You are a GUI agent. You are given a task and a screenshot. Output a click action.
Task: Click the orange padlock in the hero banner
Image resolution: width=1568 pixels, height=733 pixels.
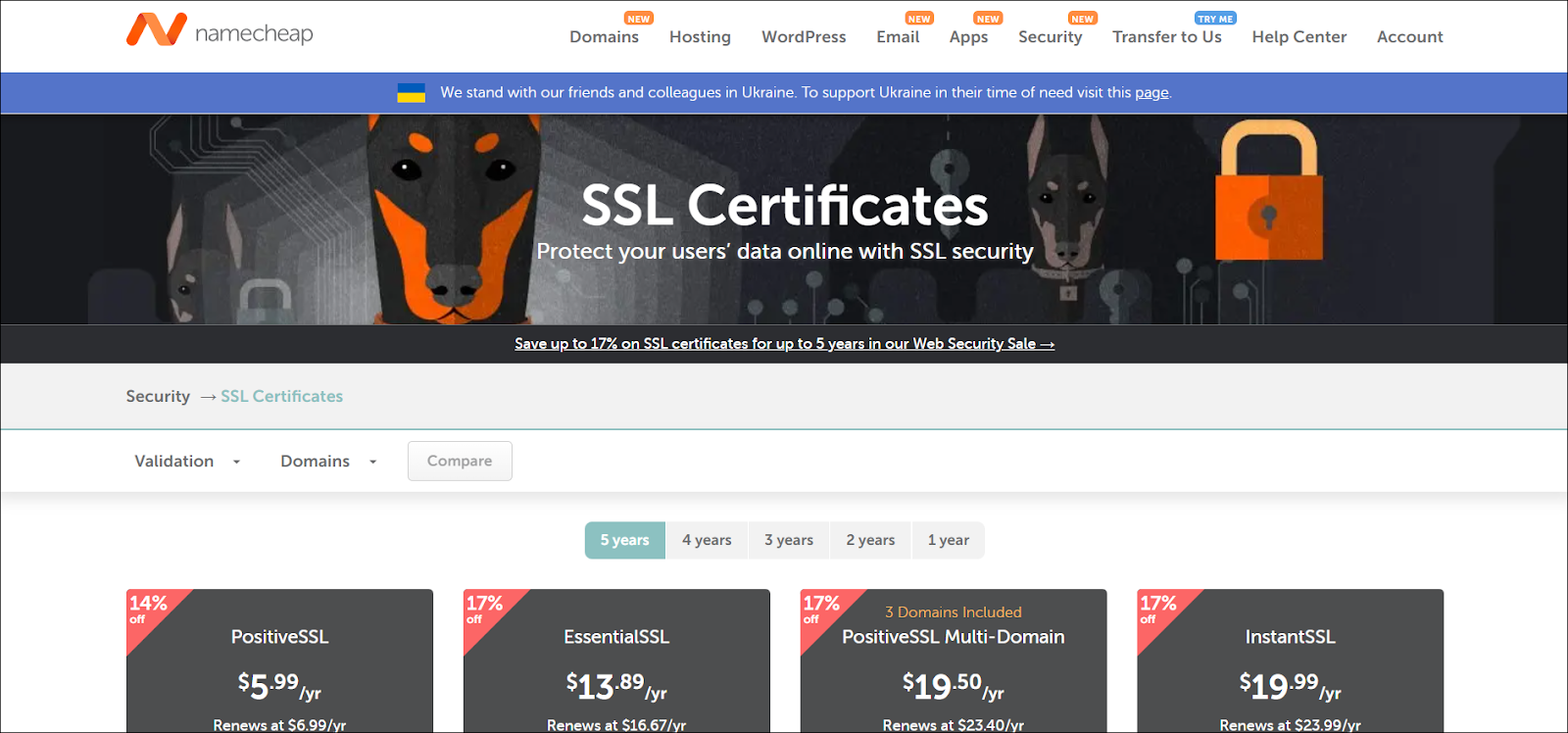point(1269,190)
